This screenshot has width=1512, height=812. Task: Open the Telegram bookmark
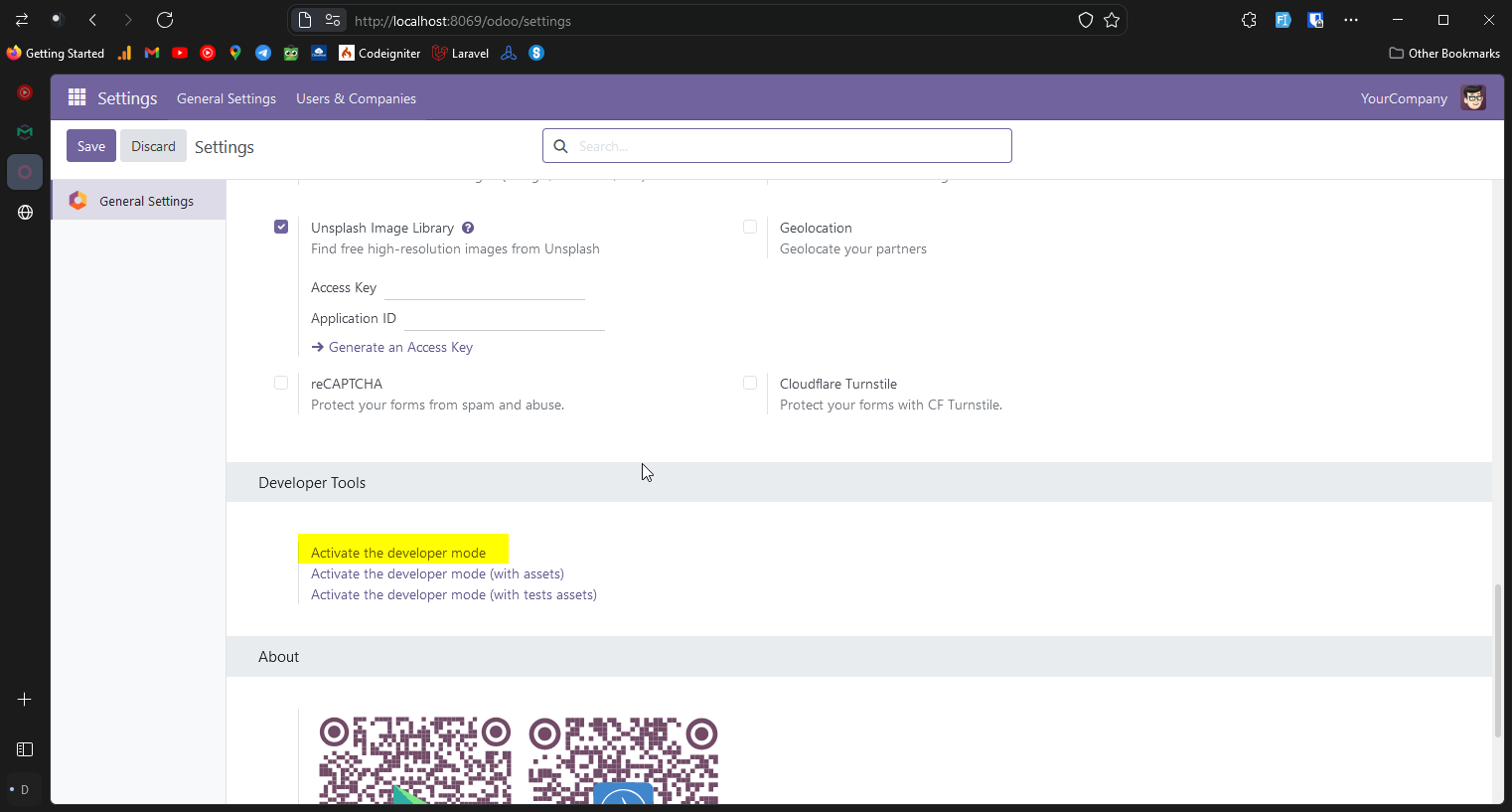[x=263, y=53]
